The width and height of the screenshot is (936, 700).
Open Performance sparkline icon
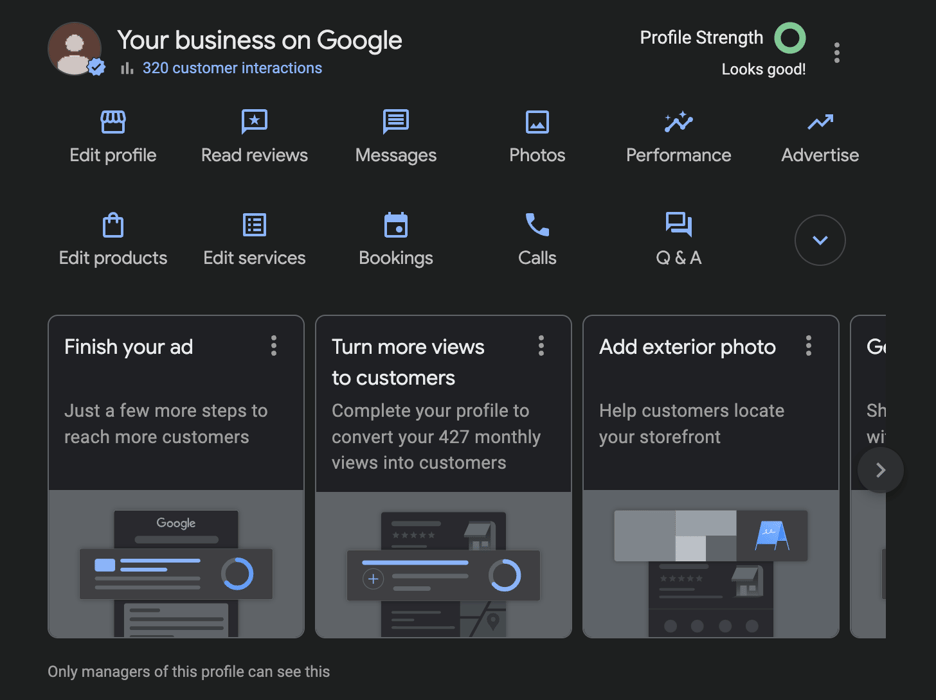[679, 122]
